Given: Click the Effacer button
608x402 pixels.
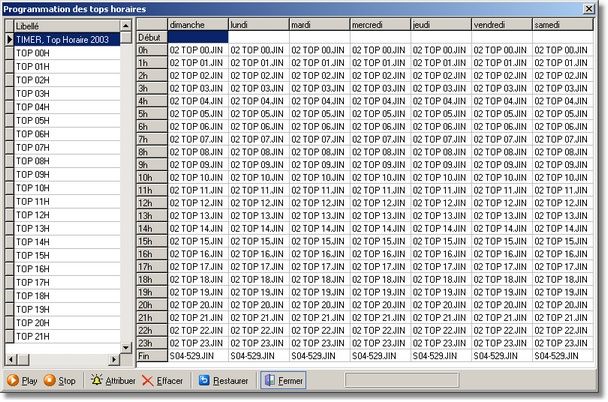Looking at the screenshot, I should (x=162, y=380).
